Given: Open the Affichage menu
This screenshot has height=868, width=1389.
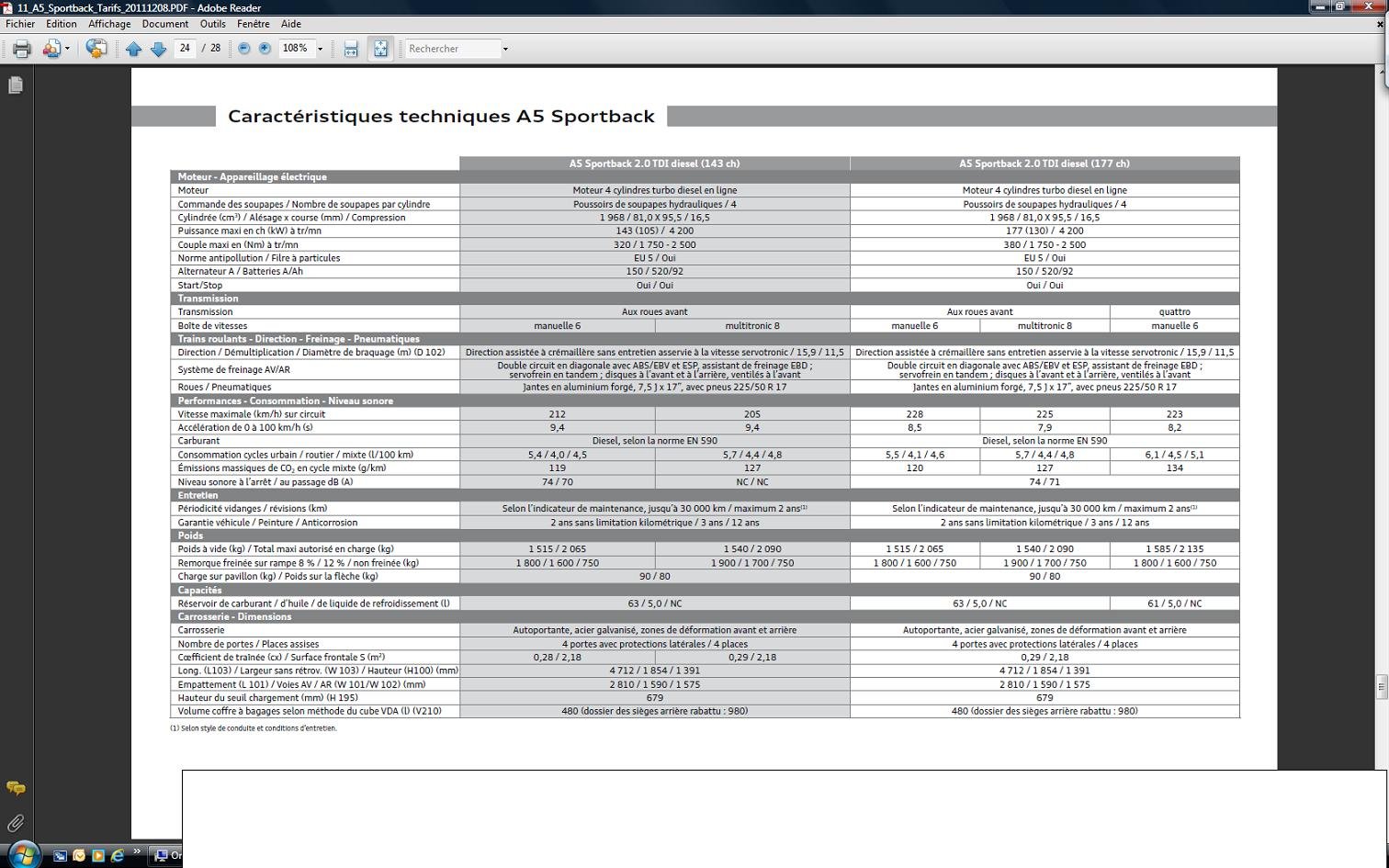Looking at the screenshot, I should click(109, 24).
